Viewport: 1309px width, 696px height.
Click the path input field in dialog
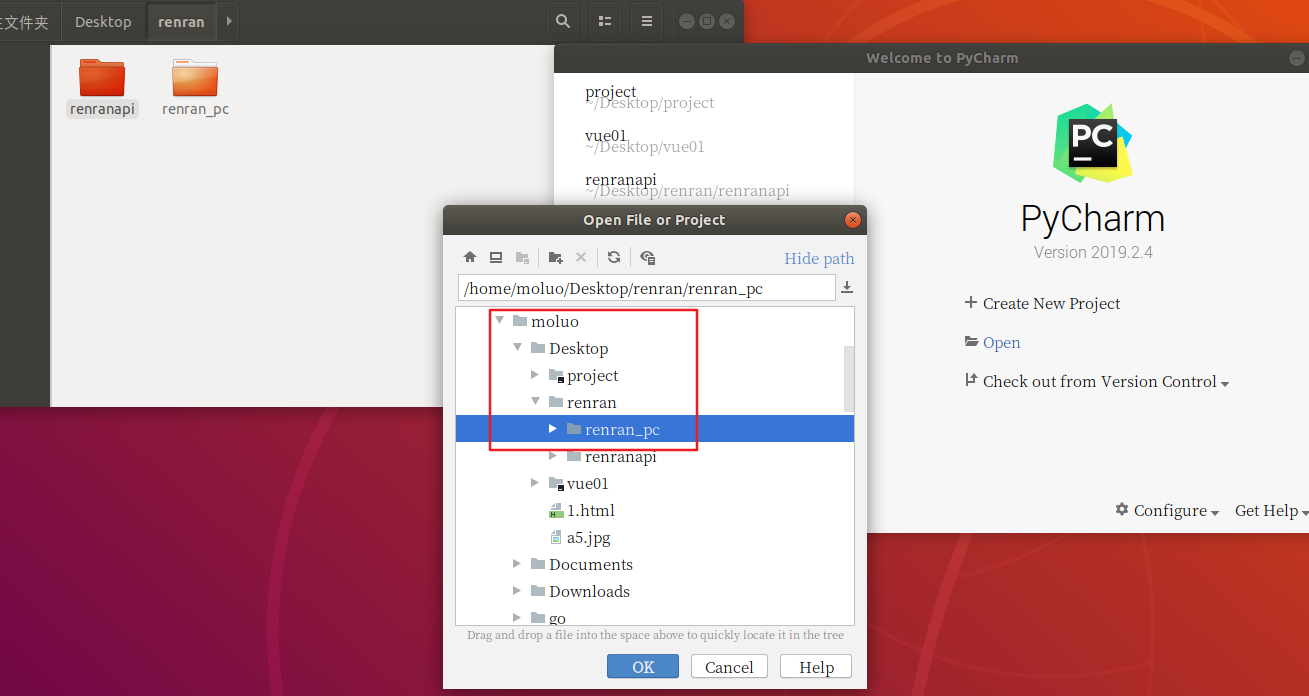647,288
